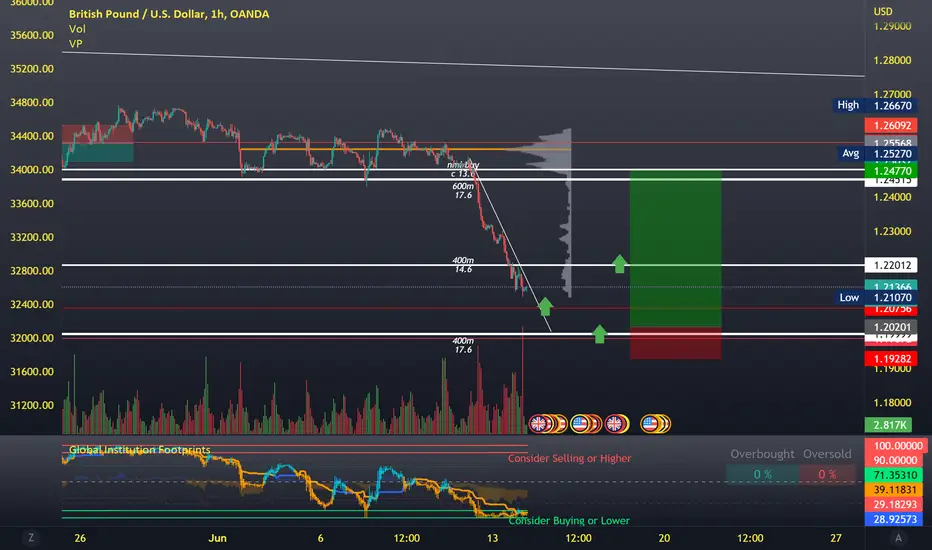Viewport: 932px width, 550px height.
Task: Select the green up arrow on the 1.22012 line
Action: 619,264
